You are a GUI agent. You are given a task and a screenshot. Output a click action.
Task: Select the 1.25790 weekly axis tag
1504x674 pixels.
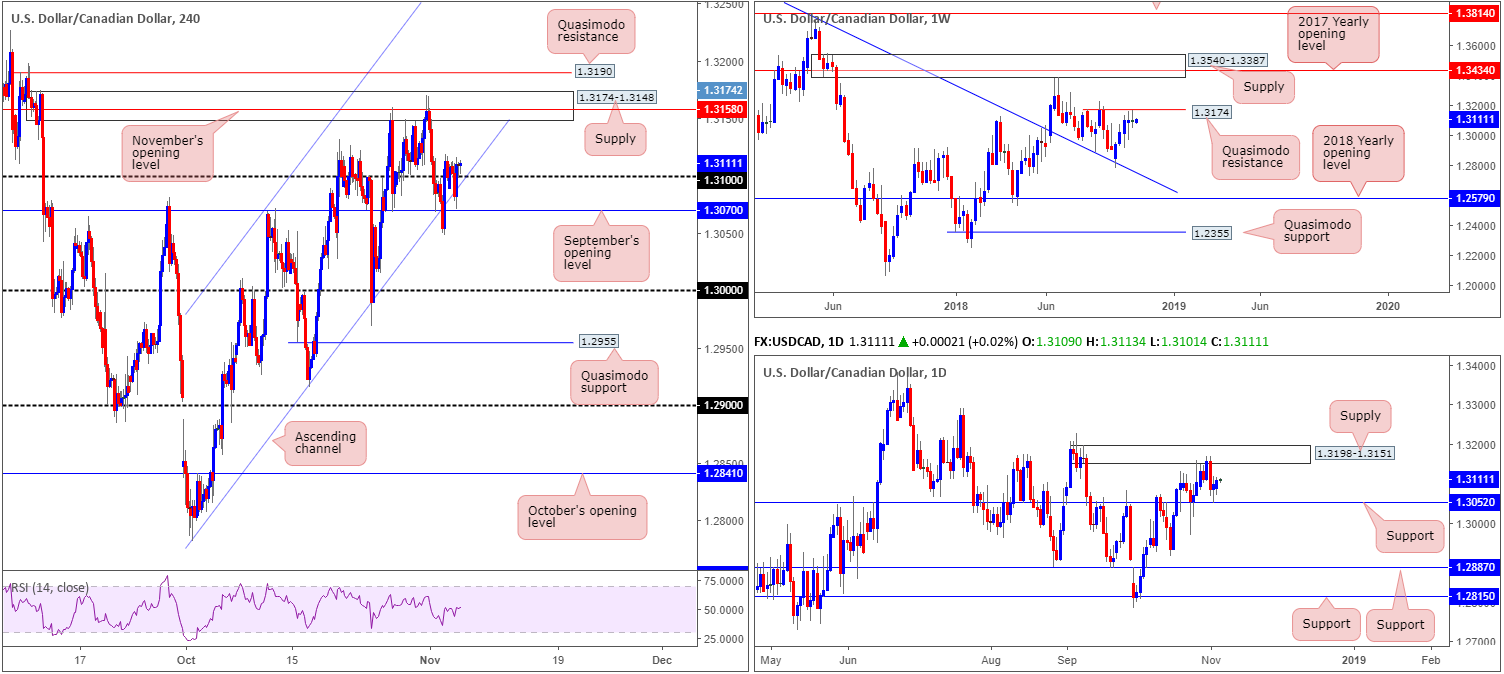tap(1475, 199)
